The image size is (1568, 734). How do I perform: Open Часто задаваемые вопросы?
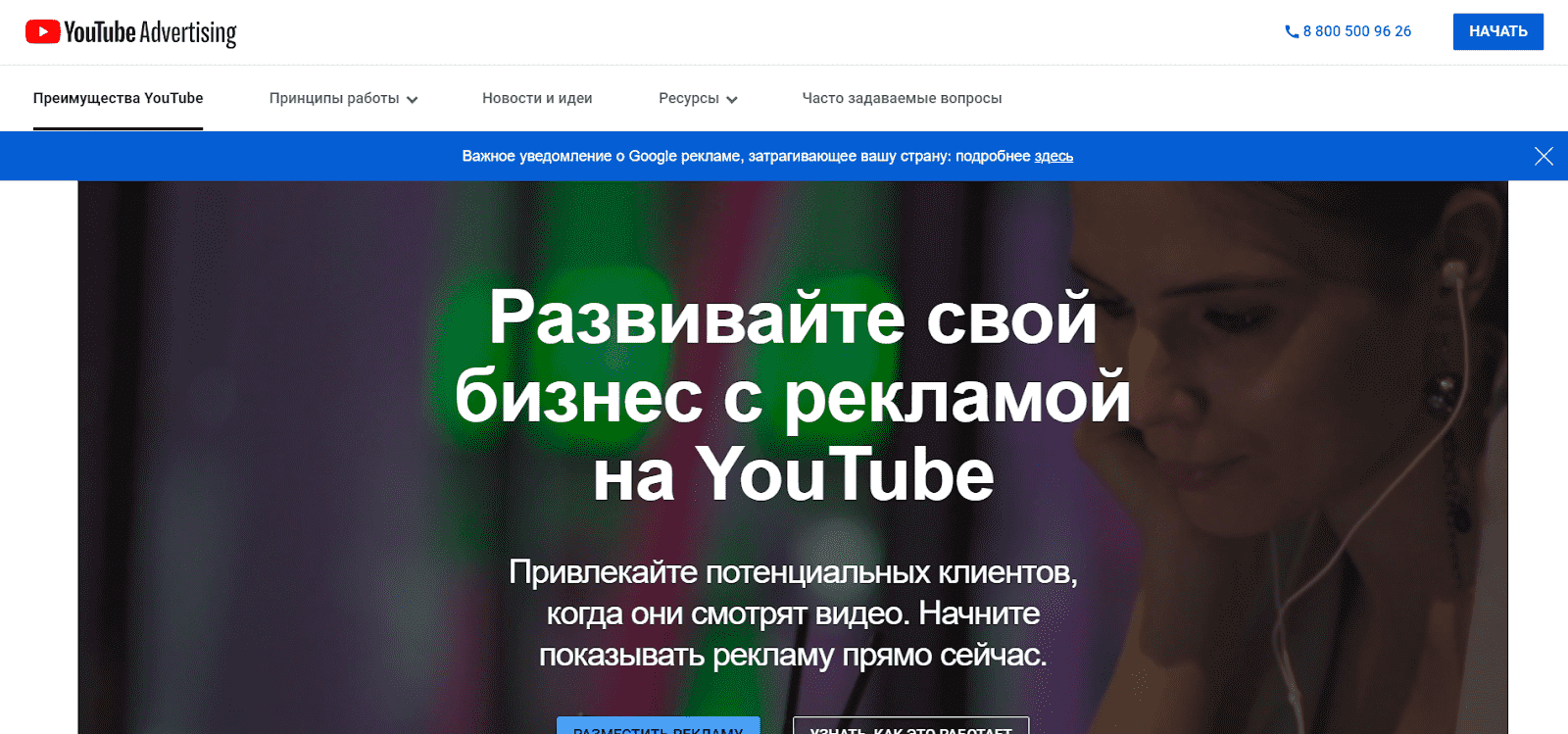[x=902, y=98]
